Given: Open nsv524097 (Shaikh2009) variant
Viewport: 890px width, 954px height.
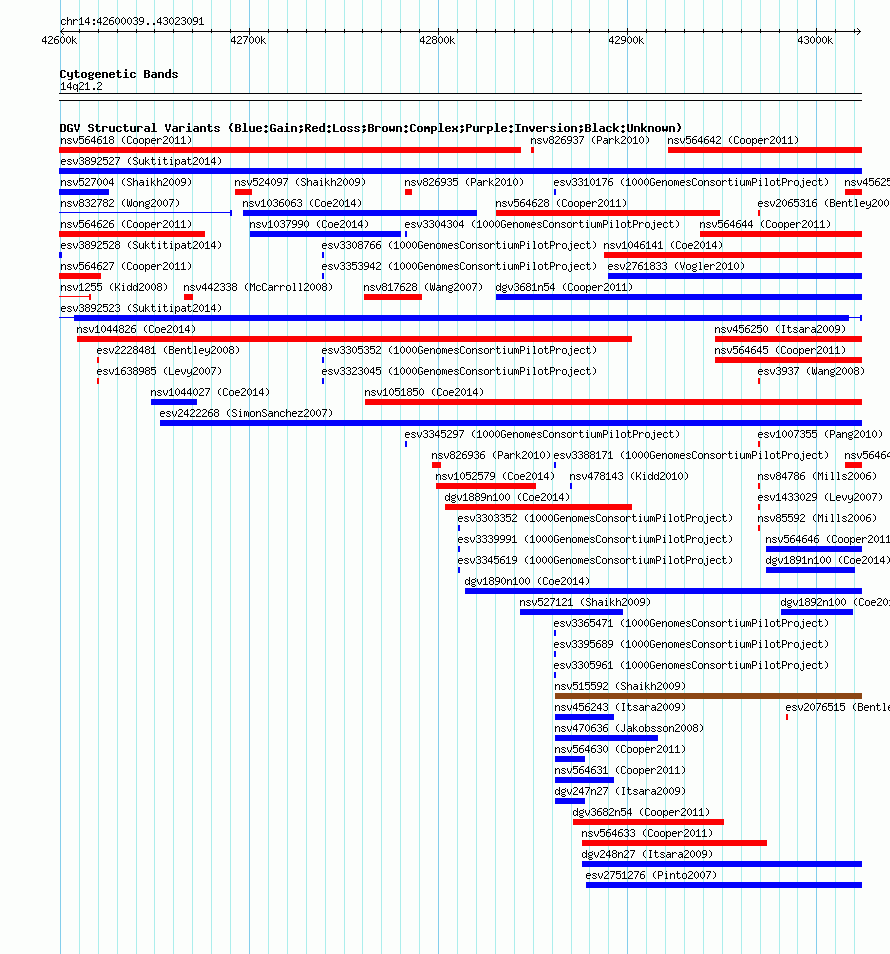Looking at the screenshot, I should pos(300,183).
